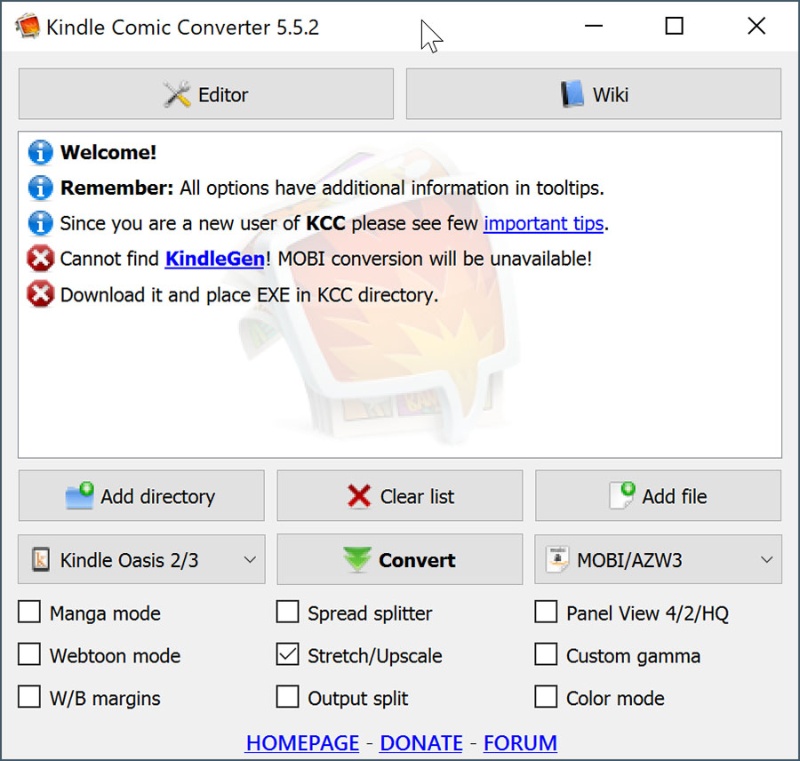The height and width of the screenshot is (761, 800).
Task: Click the red X Clear list icon
Action: tap(359, 496)
